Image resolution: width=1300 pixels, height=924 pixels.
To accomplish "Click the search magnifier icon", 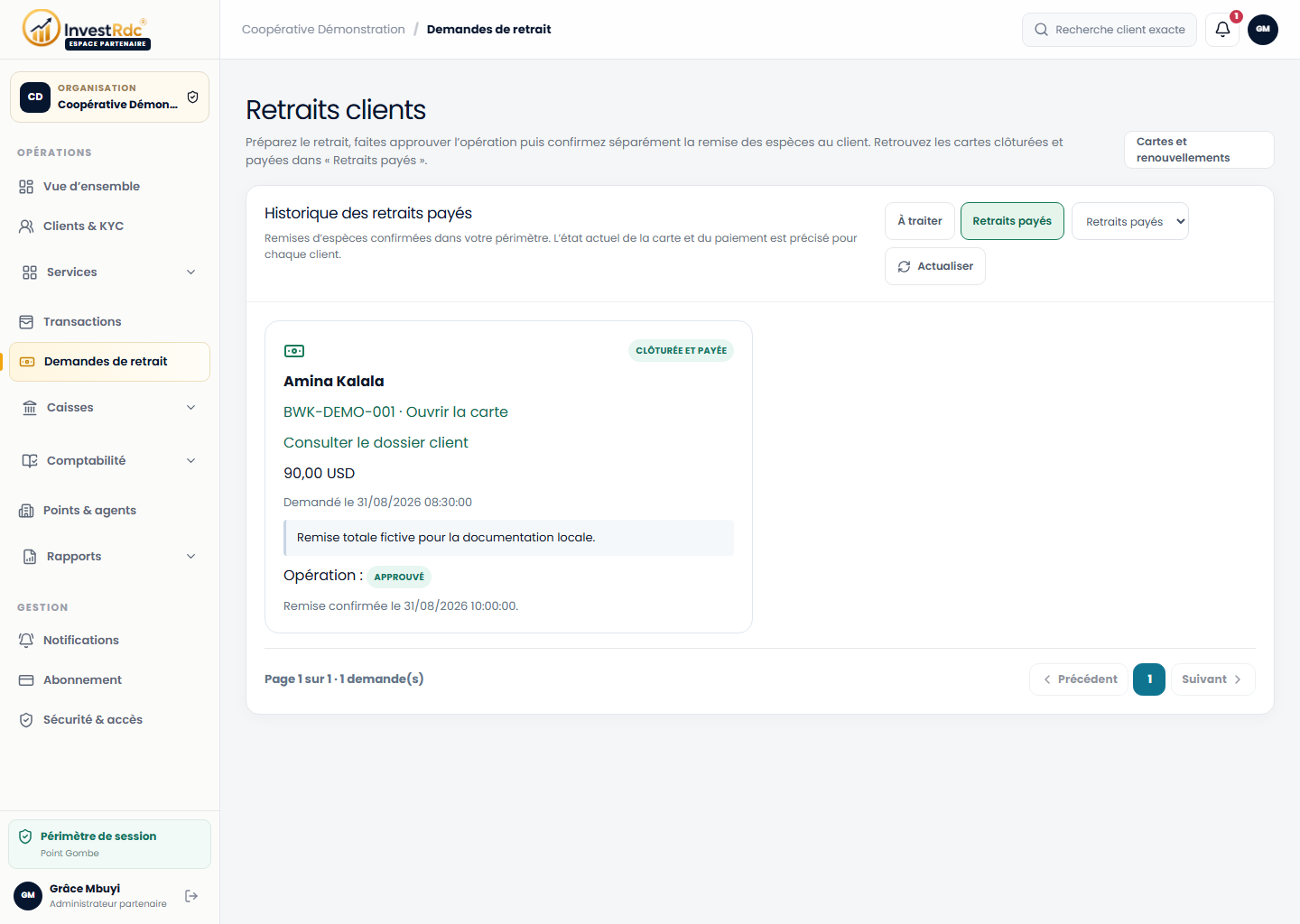I will tap(1041, 30).
